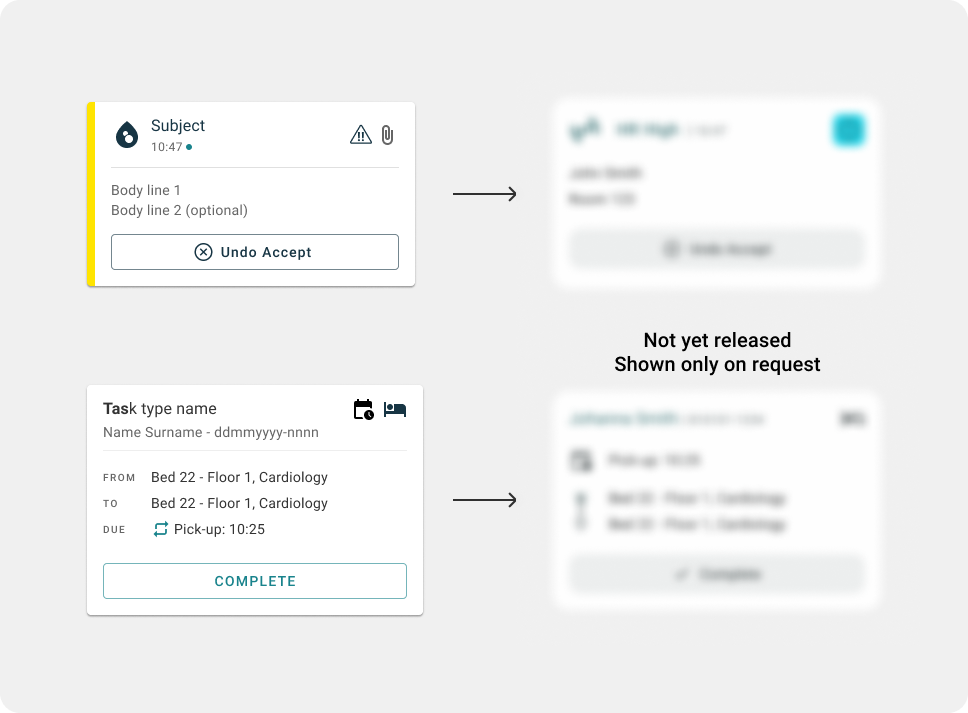Click the recurring pick-up arrows icon
The height and width of the screenshot is (713, 968).
coord(161,529)
